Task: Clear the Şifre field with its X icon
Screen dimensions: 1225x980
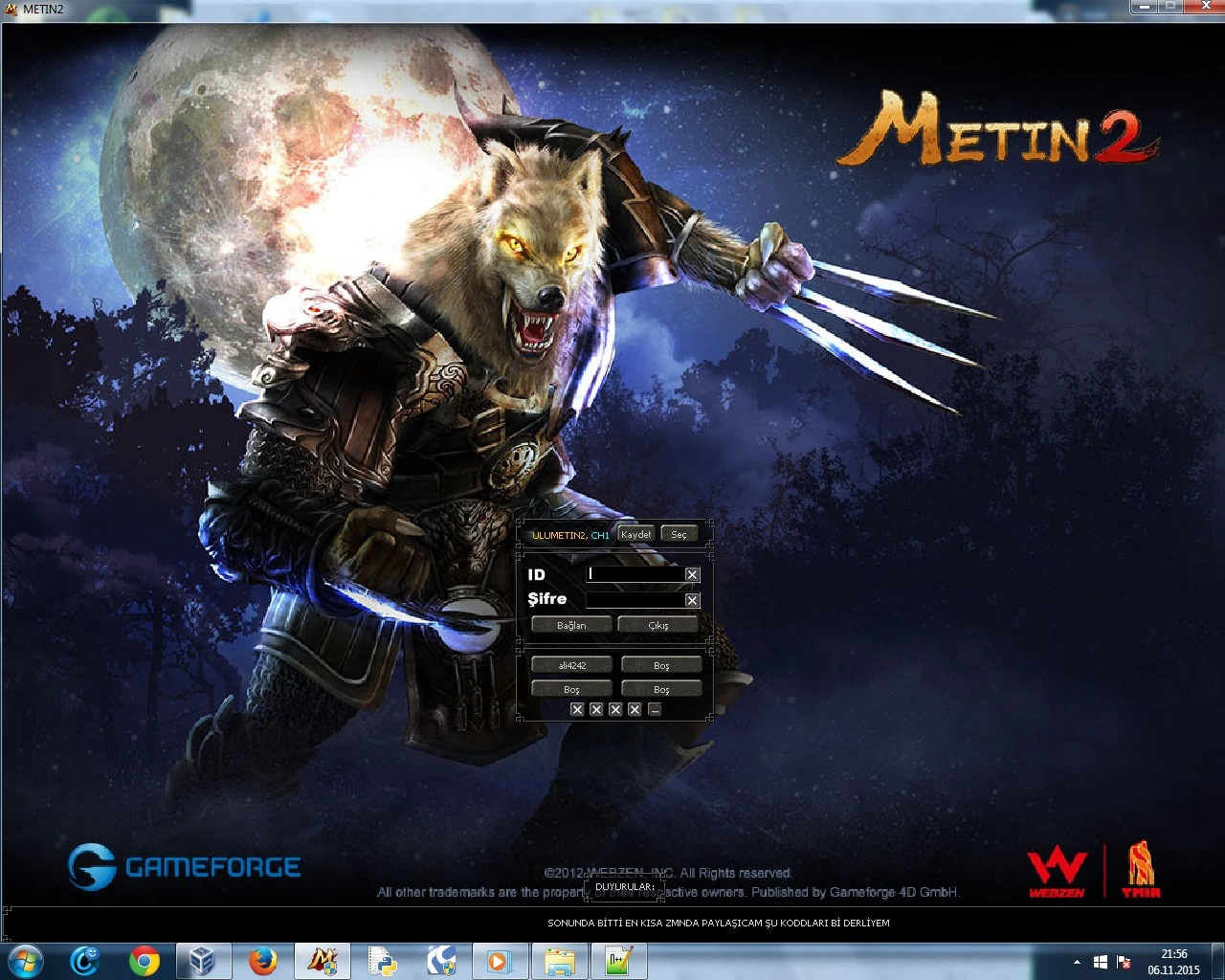Action: click(692, 600)
